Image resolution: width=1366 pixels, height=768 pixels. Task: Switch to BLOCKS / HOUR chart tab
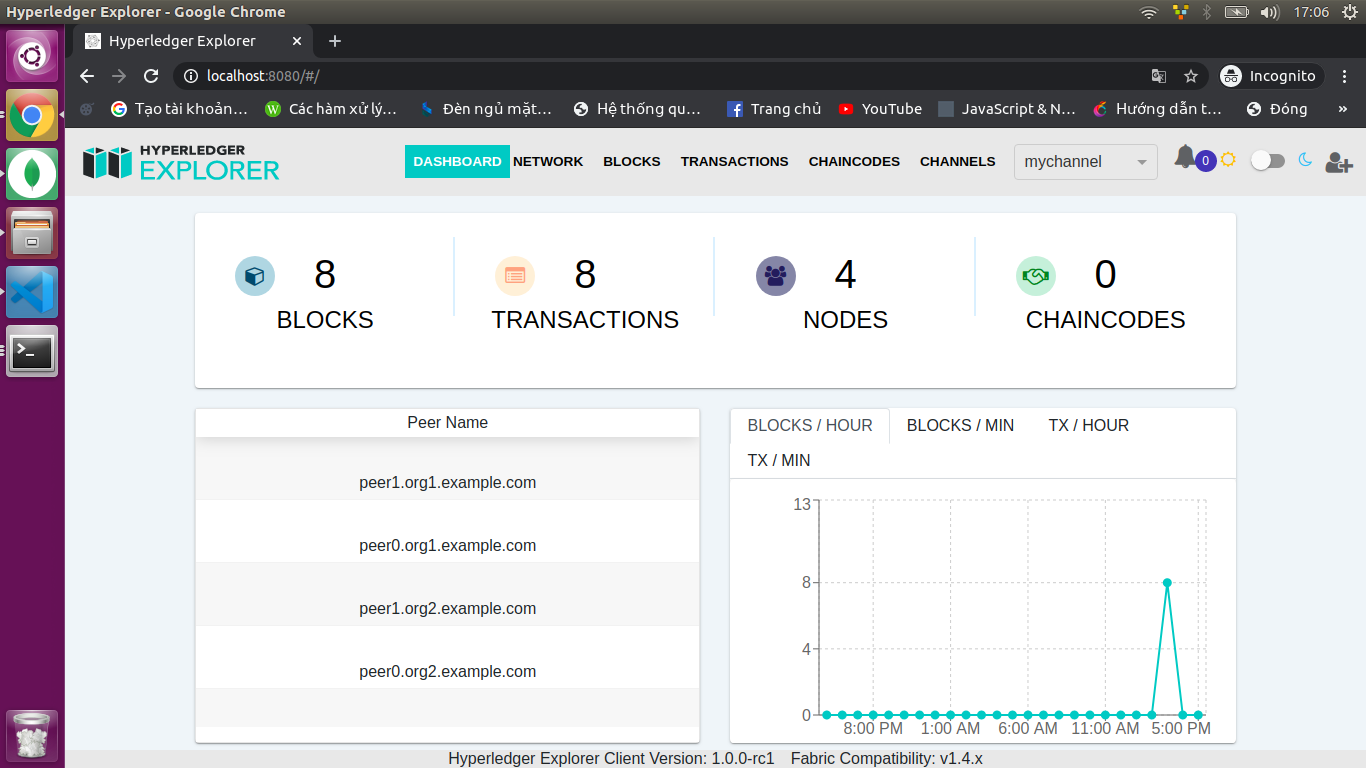(810, 426)
